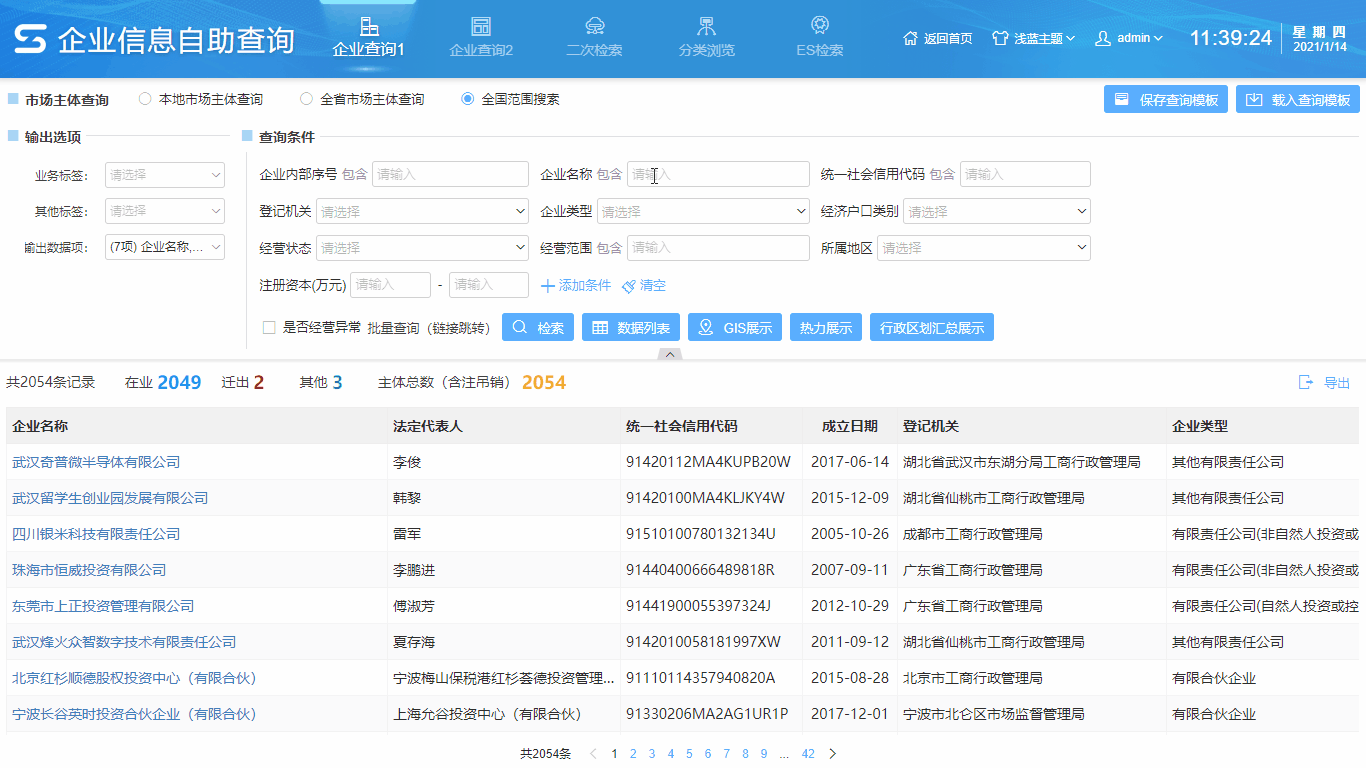Select 全省市场主体查询 radio option
The width and height of the screenshot is (1366, 768).
pos(306,99)
